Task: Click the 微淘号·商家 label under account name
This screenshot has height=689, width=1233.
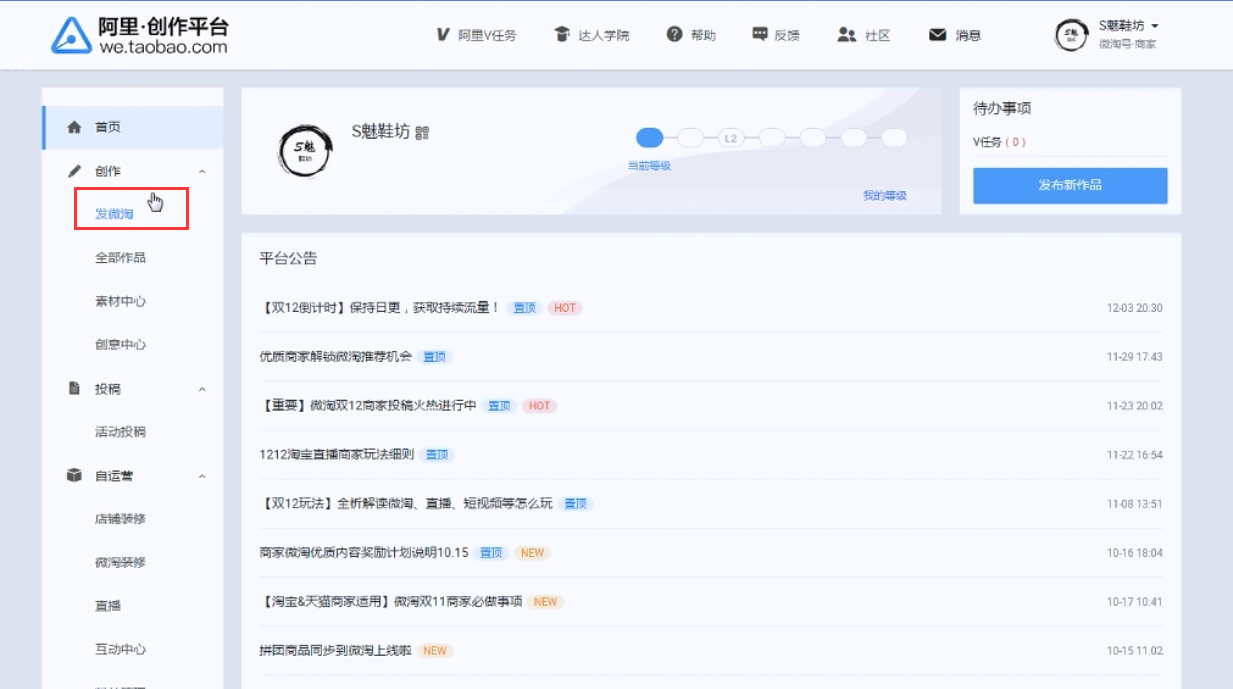Action: [x=1127, y=44]
